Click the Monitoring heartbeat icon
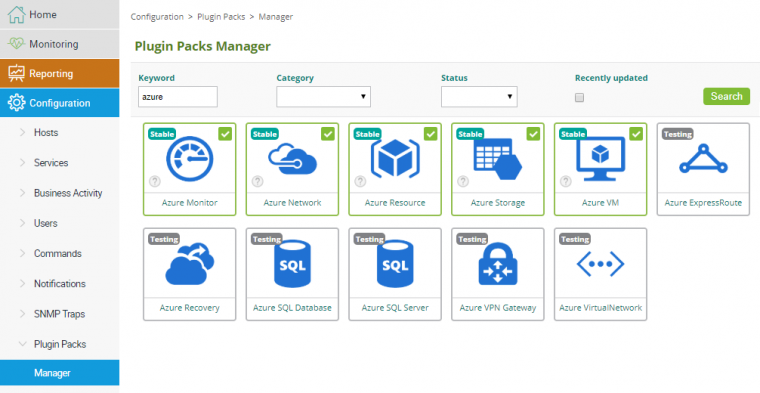760x393 pixels. coord(16,44)
